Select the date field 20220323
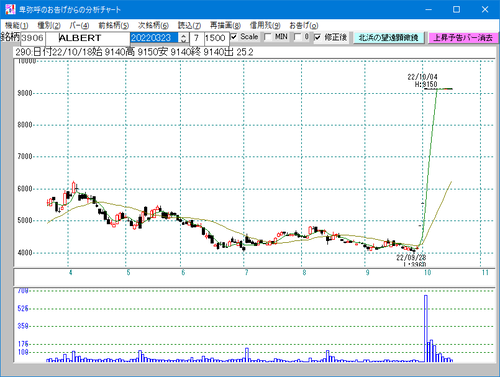Screen dimensions: 500x377 (154, 38)
